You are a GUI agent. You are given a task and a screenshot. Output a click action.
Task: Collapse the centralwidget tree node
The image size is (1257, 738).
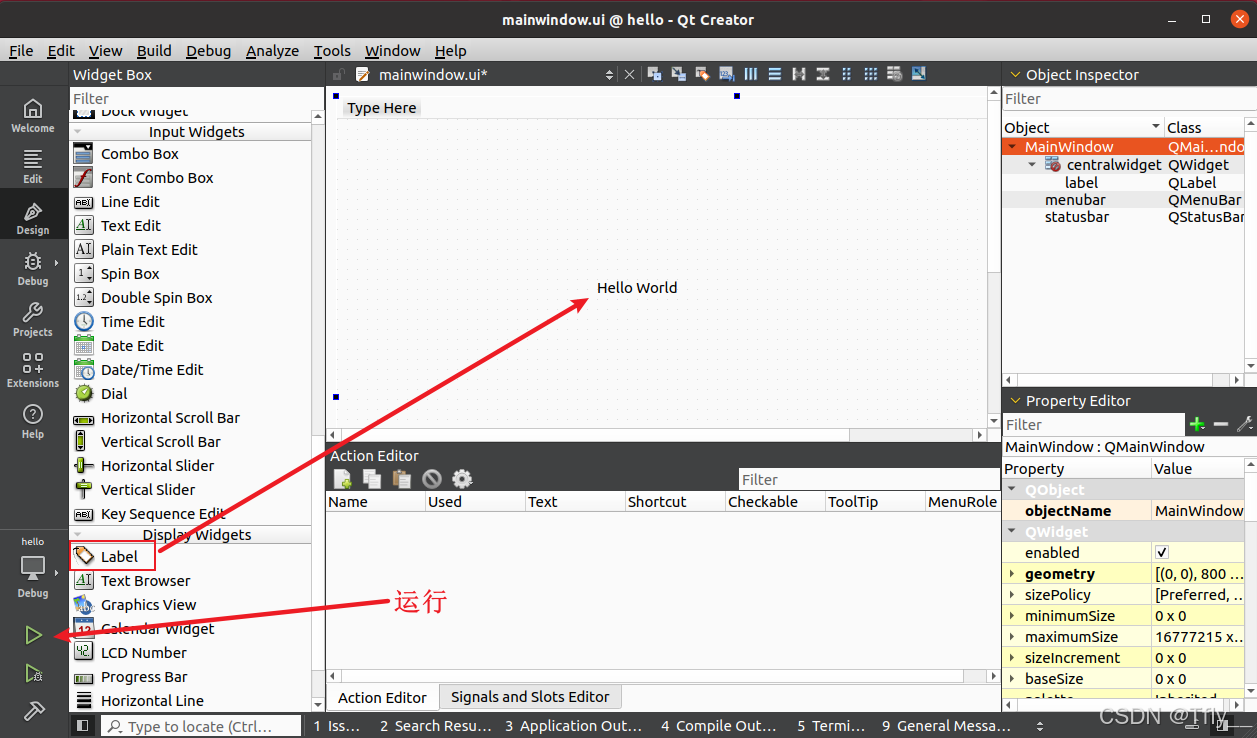pyautogui.click(x=1033, y=165)
